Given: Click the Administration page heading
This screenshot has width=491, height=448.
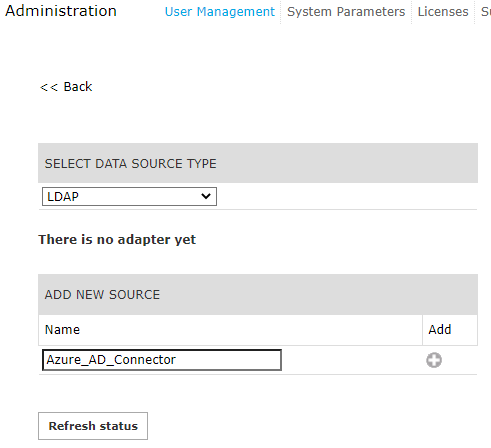Looking at the screenshot, I should click(61, 11).
